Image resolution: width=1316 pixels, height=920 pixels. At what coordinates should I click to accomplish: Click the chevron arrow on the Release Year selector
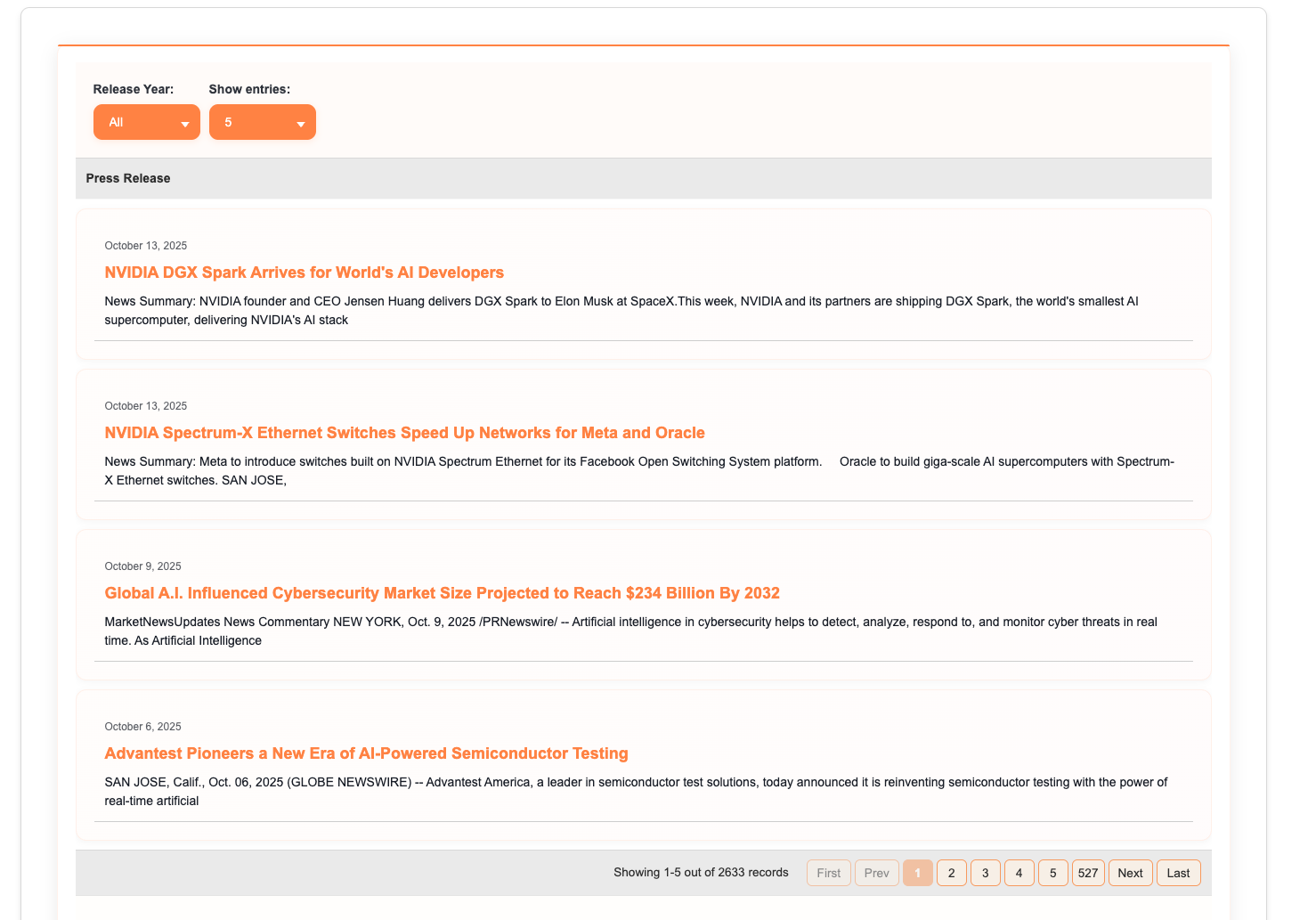tap(186, 122)
